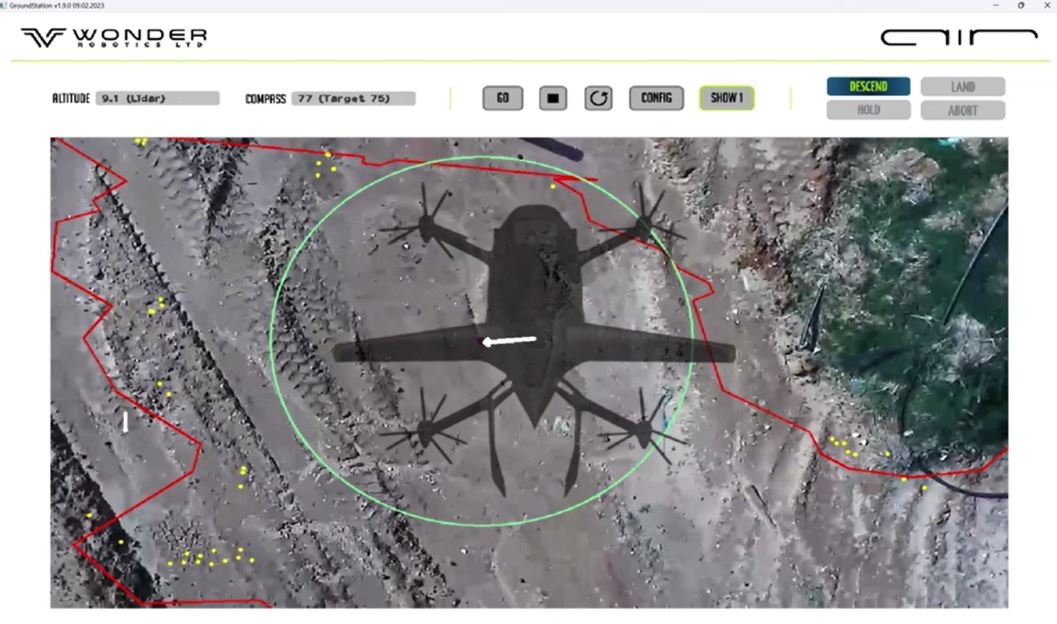Image resolution: width=1057 pixels, height=624 pixels.
Task: Click the GroundStation app icon in titlebar
Action: pos(8,5)
